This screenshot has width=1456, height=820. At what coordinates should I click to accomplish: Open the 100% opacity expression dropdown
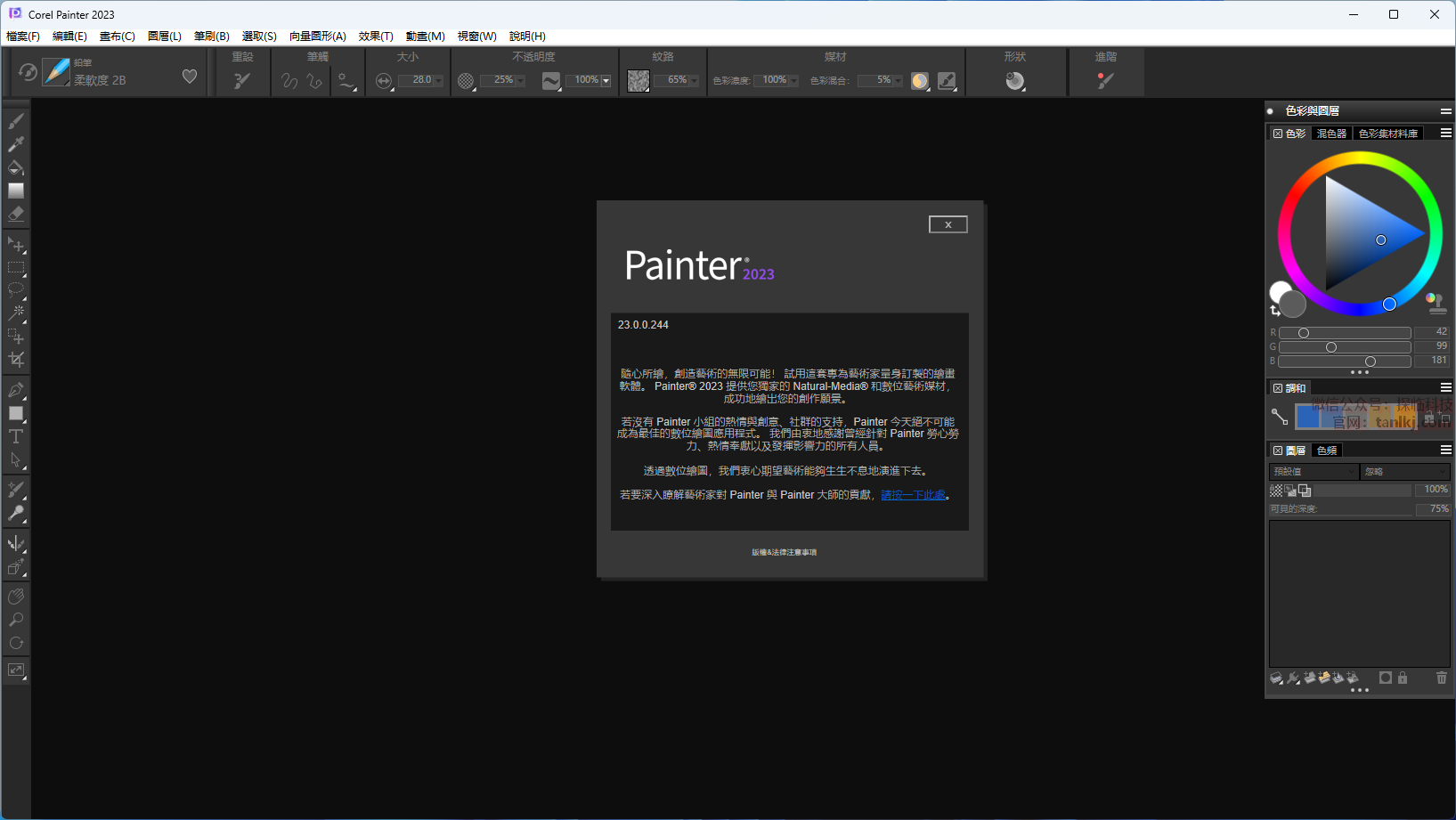coord(606,81)
